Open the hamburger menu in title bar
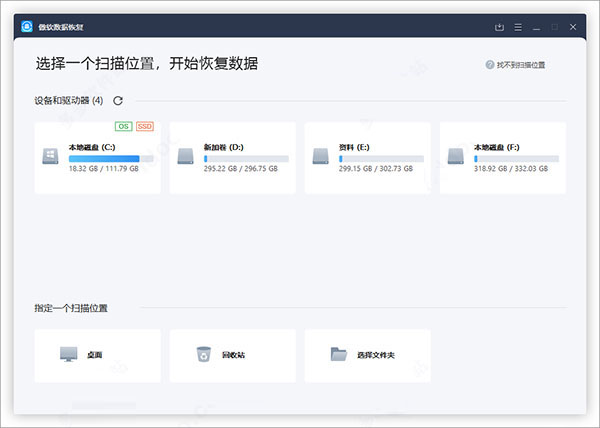The image size is (600, 428). click(x=517, y=27)
